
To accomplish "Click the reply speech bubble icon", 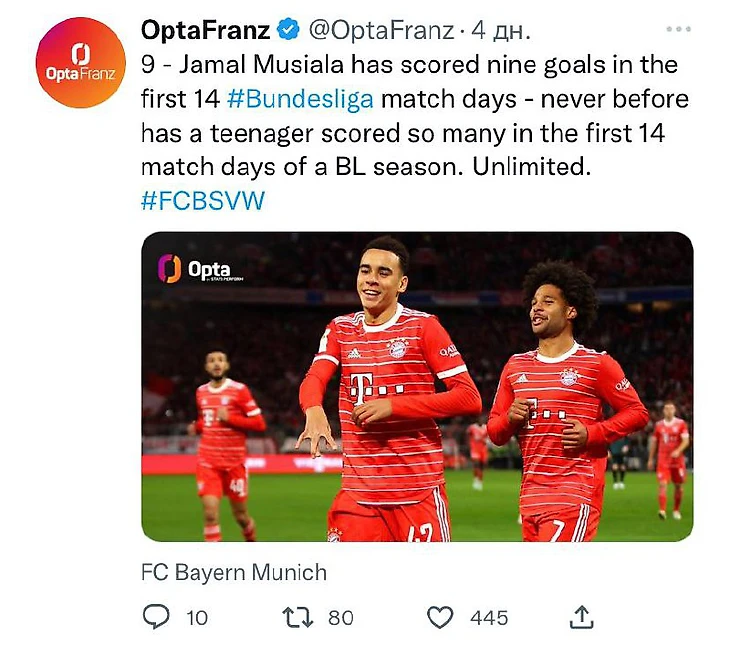I will 156,617.
